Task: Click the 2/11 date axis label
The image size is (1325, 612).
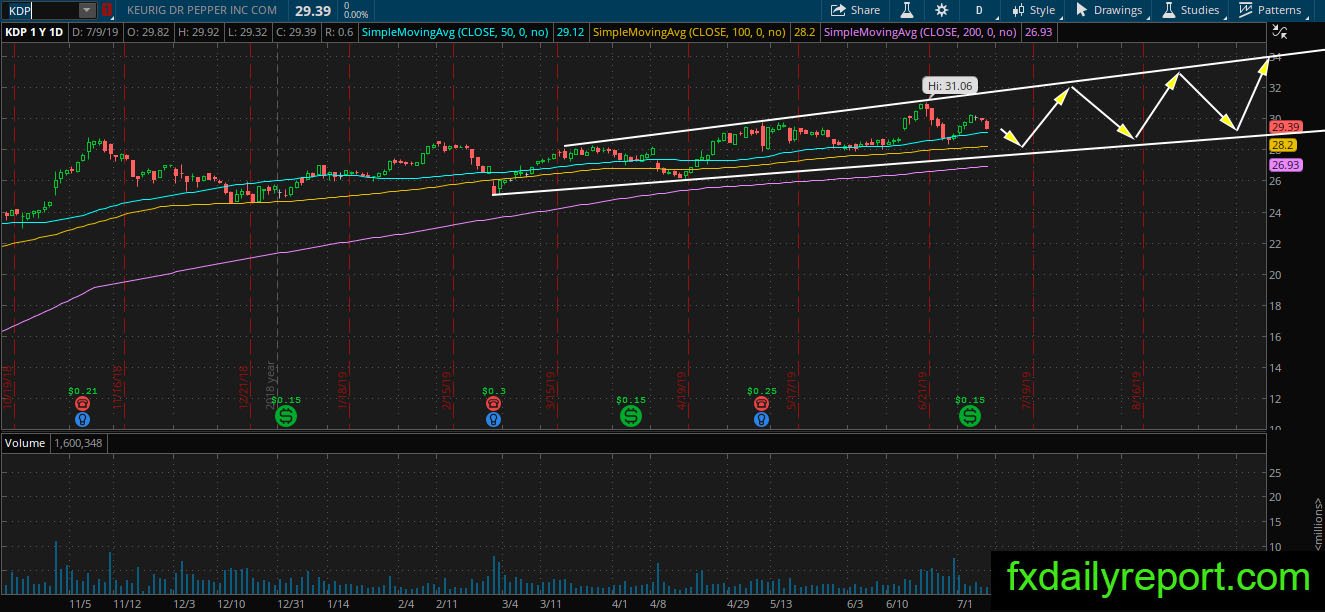Action: (x=447, y=604)
